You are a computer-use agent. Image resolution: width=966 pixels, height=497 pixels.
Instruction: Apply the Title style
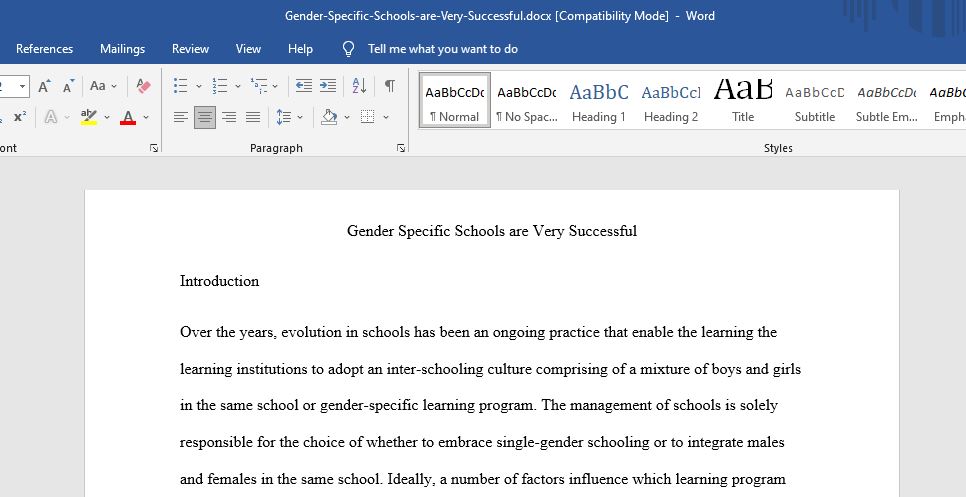click(743, 100)
